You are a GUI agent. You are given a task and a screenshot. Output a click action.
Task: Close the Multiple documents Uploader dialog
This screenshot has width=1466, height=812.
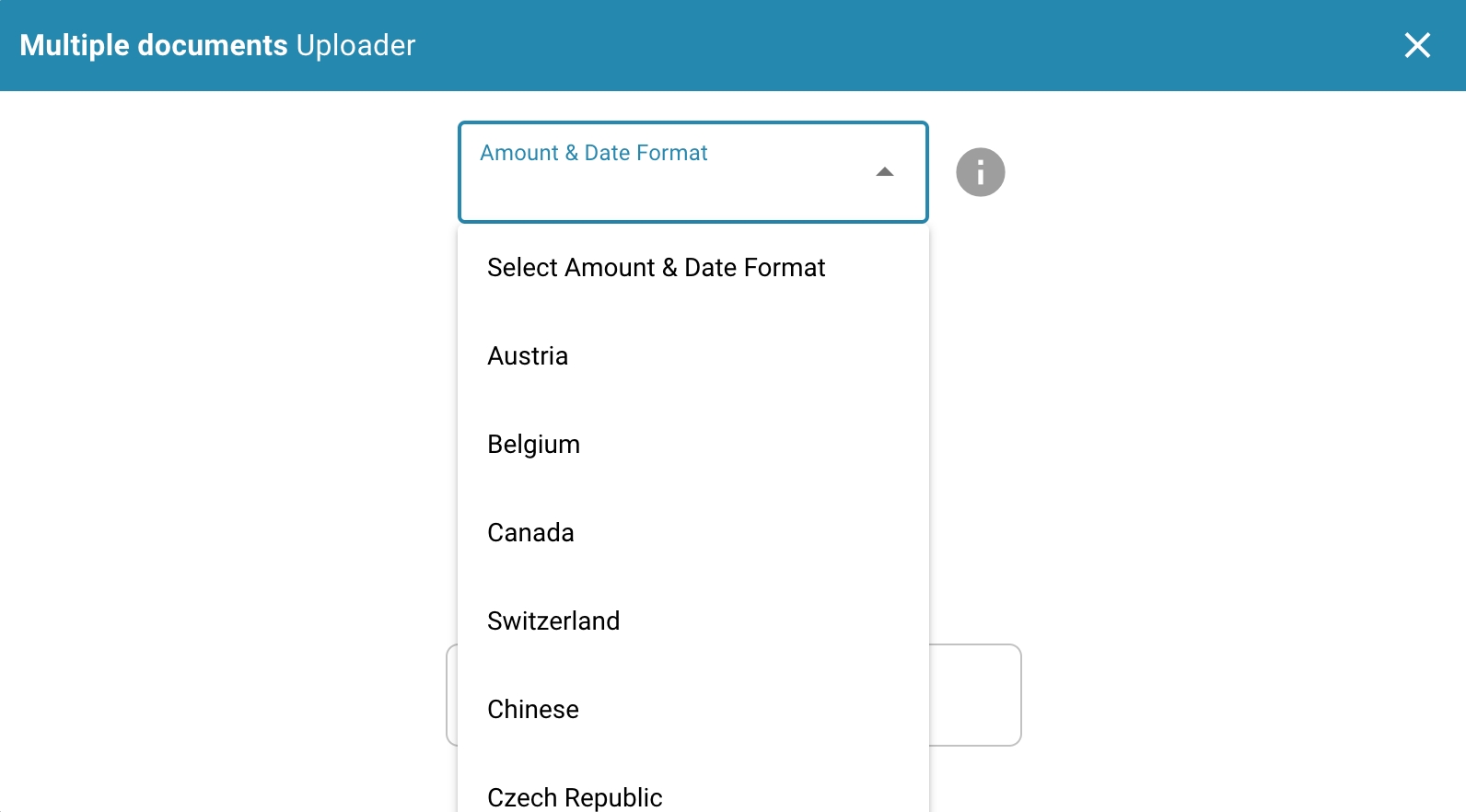tap(1417, 45)
